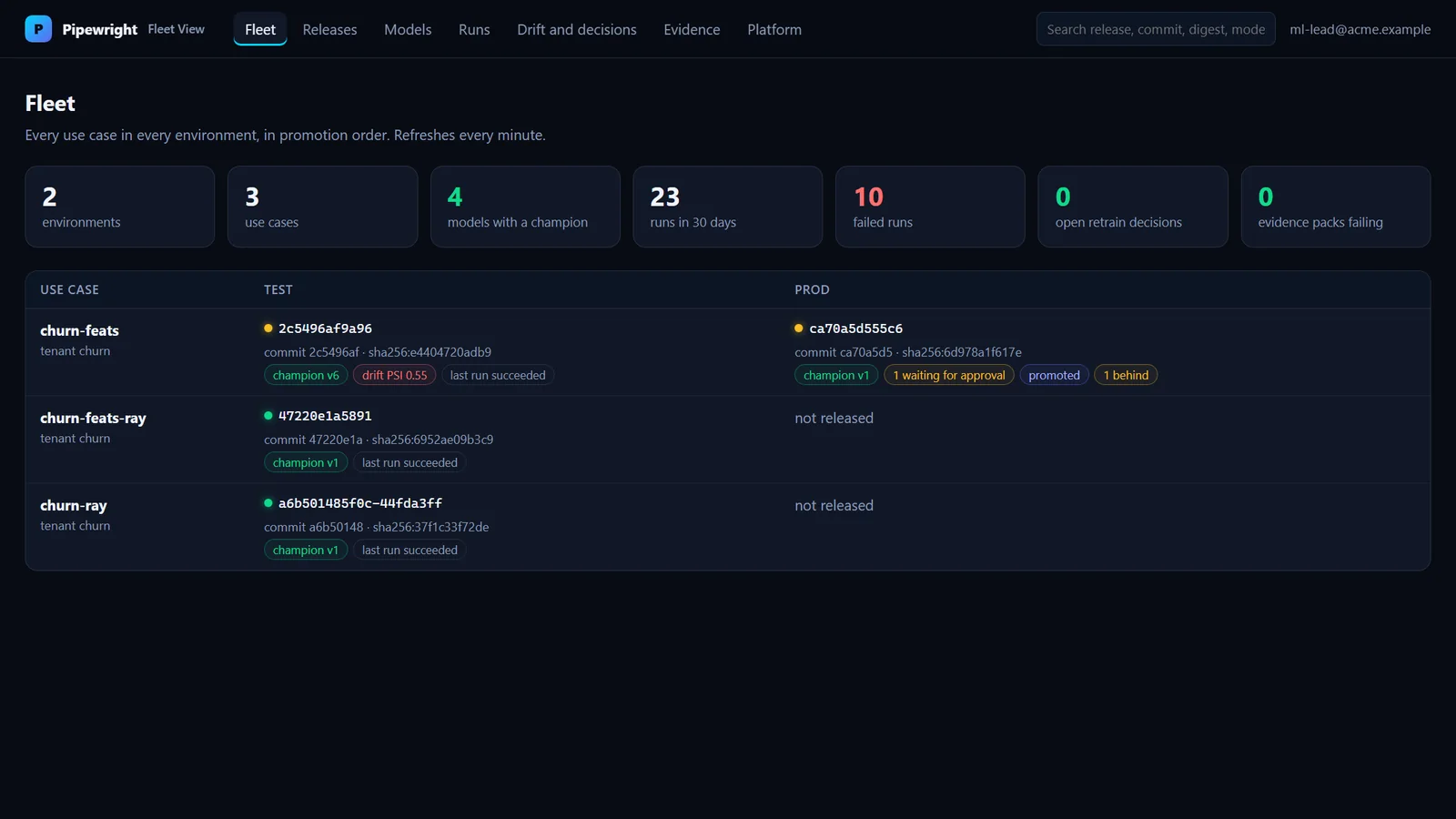This screenshot has height=819, width=1456.
Task: Click the 1 waiting for approval badge
Action: point(949,375)
